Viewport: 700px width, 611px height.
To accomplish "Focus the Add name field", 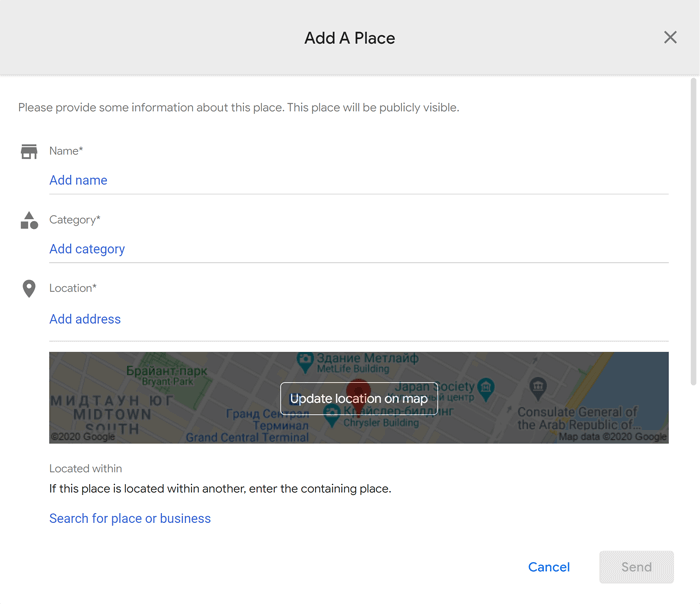I will pos(358,180).
